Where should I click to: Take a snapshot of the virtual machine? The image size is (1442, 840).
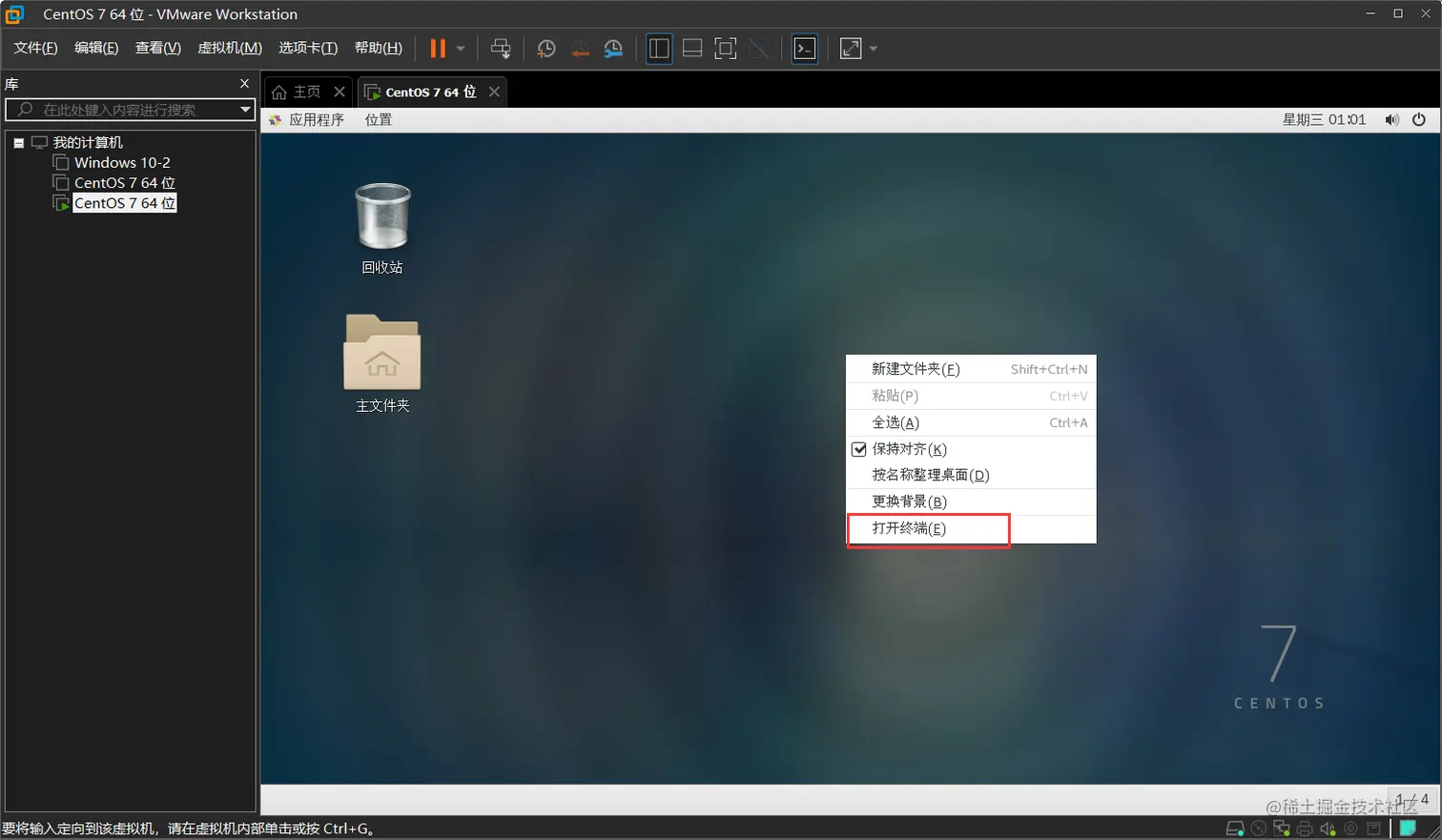tap(546, 49)
